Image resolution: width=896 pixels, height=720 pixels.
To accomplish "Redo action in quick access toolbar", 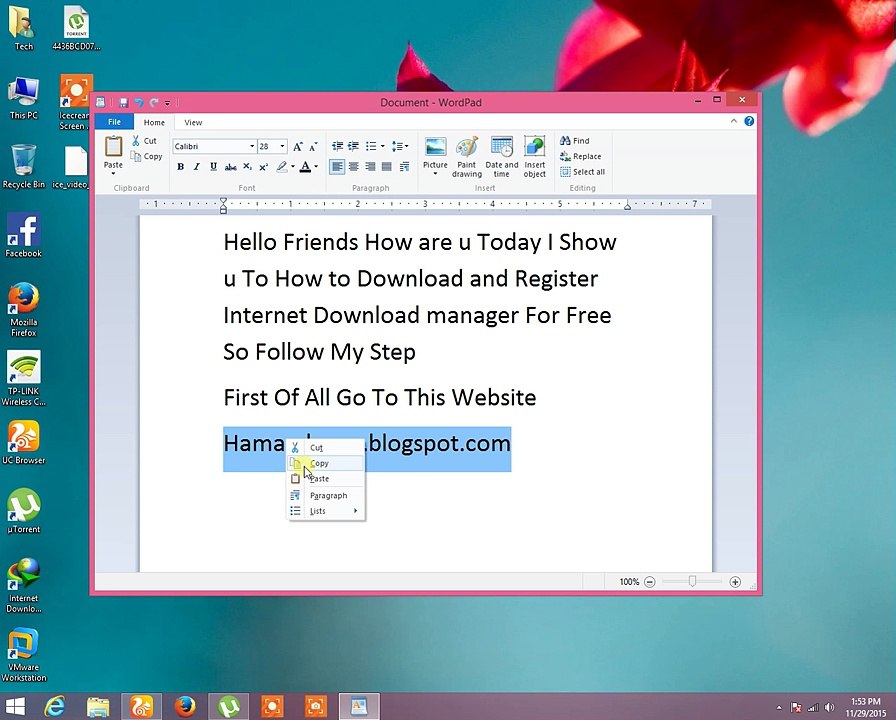I will [x=154, y=103].
